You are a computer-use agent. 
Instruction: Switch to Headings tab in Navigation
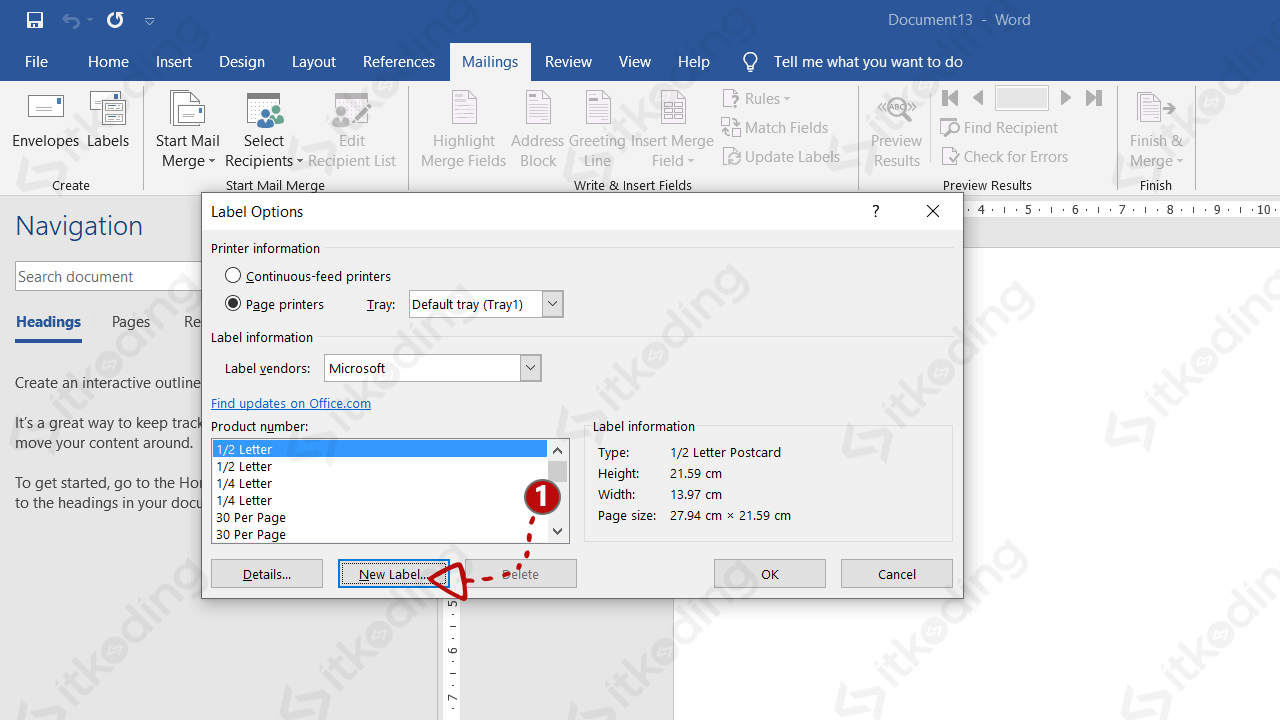pos(48,322)
